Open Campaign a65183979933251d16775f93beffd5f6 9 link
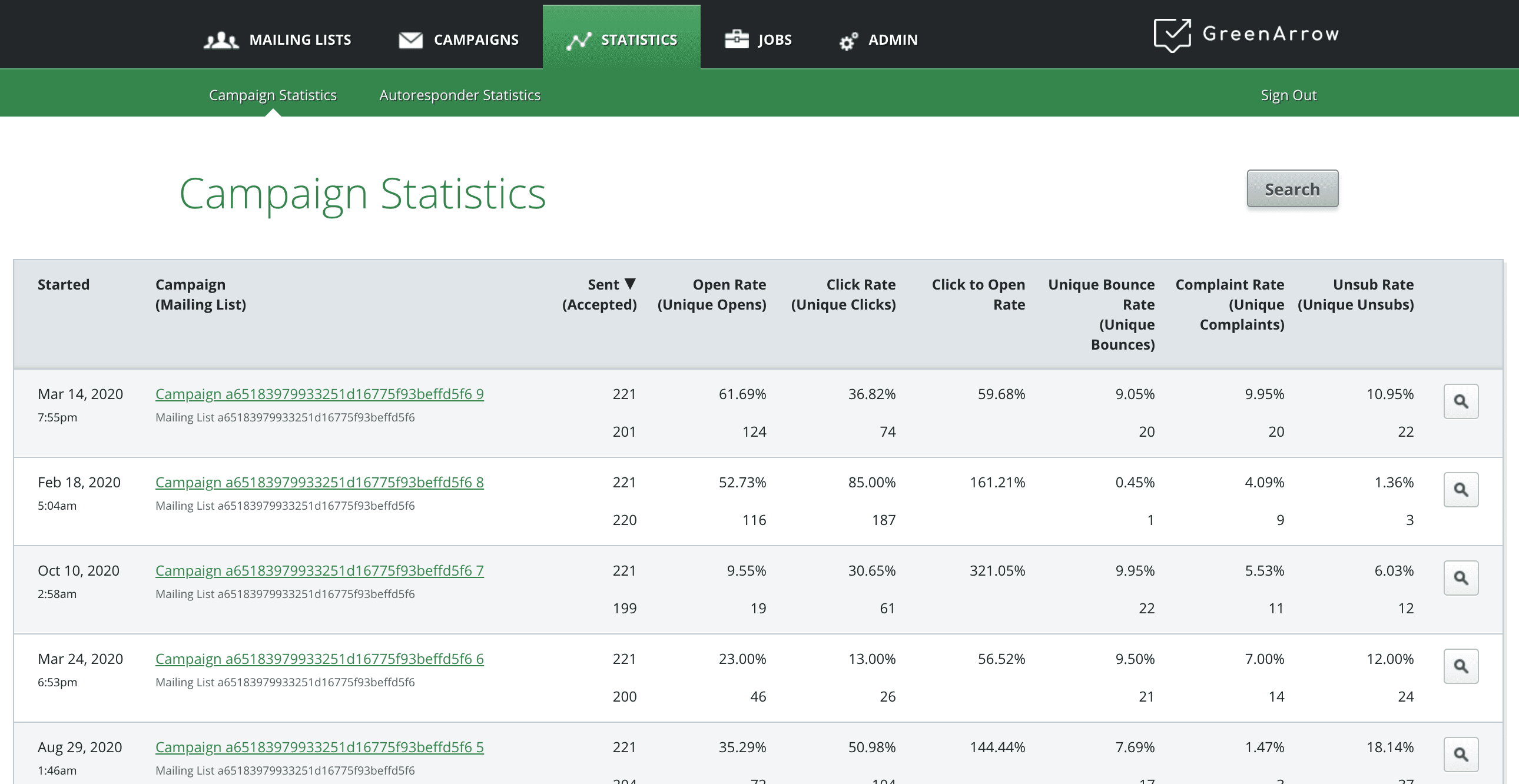The height and width of the screenshot is (784, 1519). click(319, 394)
